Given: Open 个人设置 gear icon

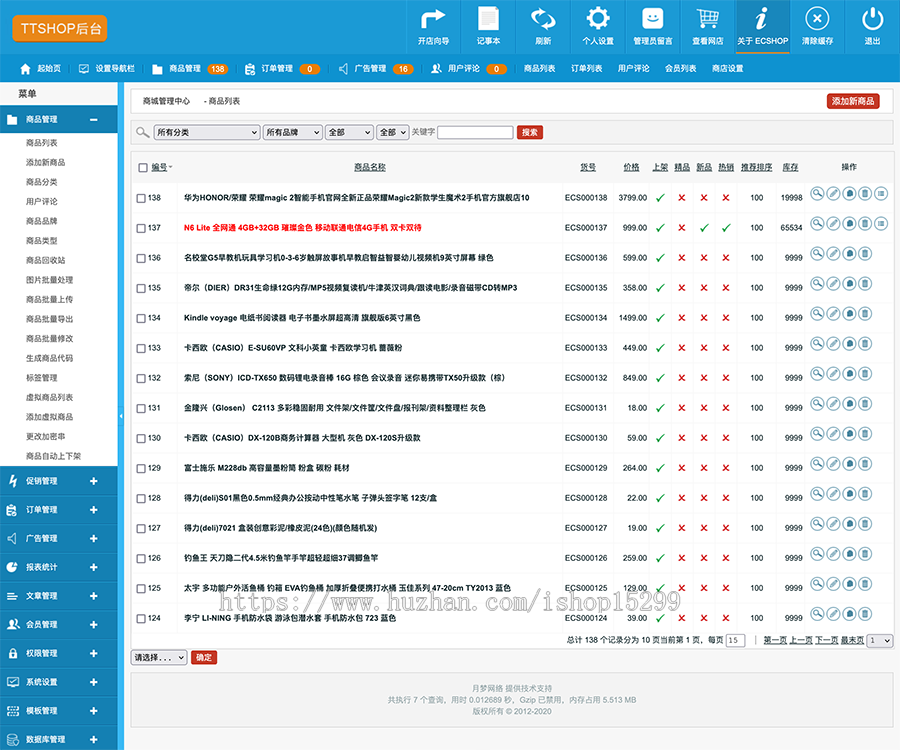Looking at the screenshot, I should pyautogui.click(x=598, y=19).
